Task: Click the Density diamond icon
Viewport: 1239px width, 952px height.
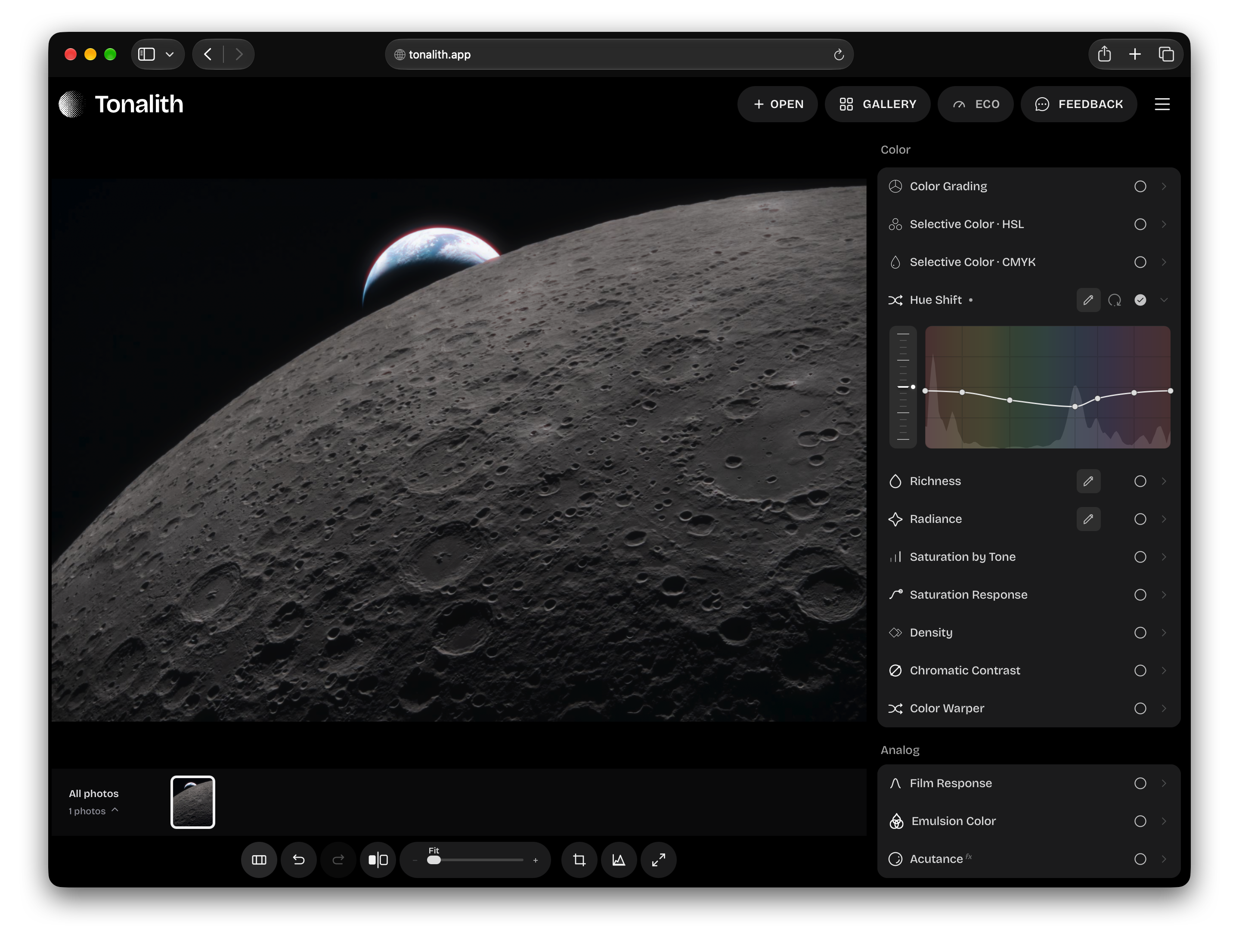Action: point(895,632)
